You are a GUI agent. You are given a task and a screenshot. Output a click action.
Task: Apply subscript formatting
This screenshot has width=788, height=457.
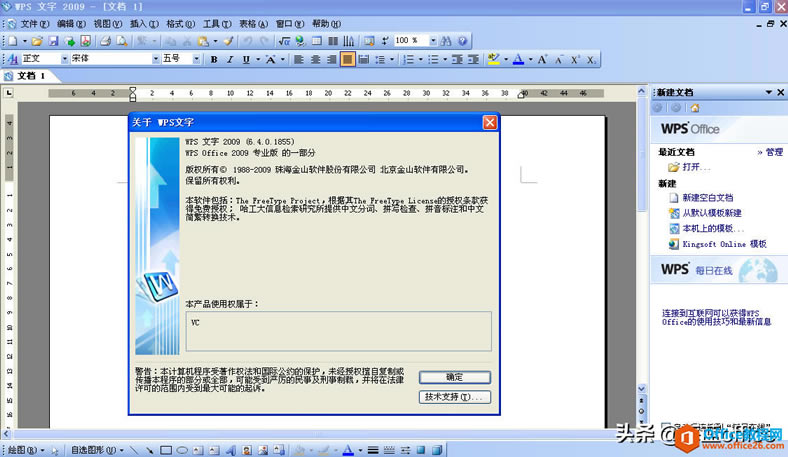point(591,59)
